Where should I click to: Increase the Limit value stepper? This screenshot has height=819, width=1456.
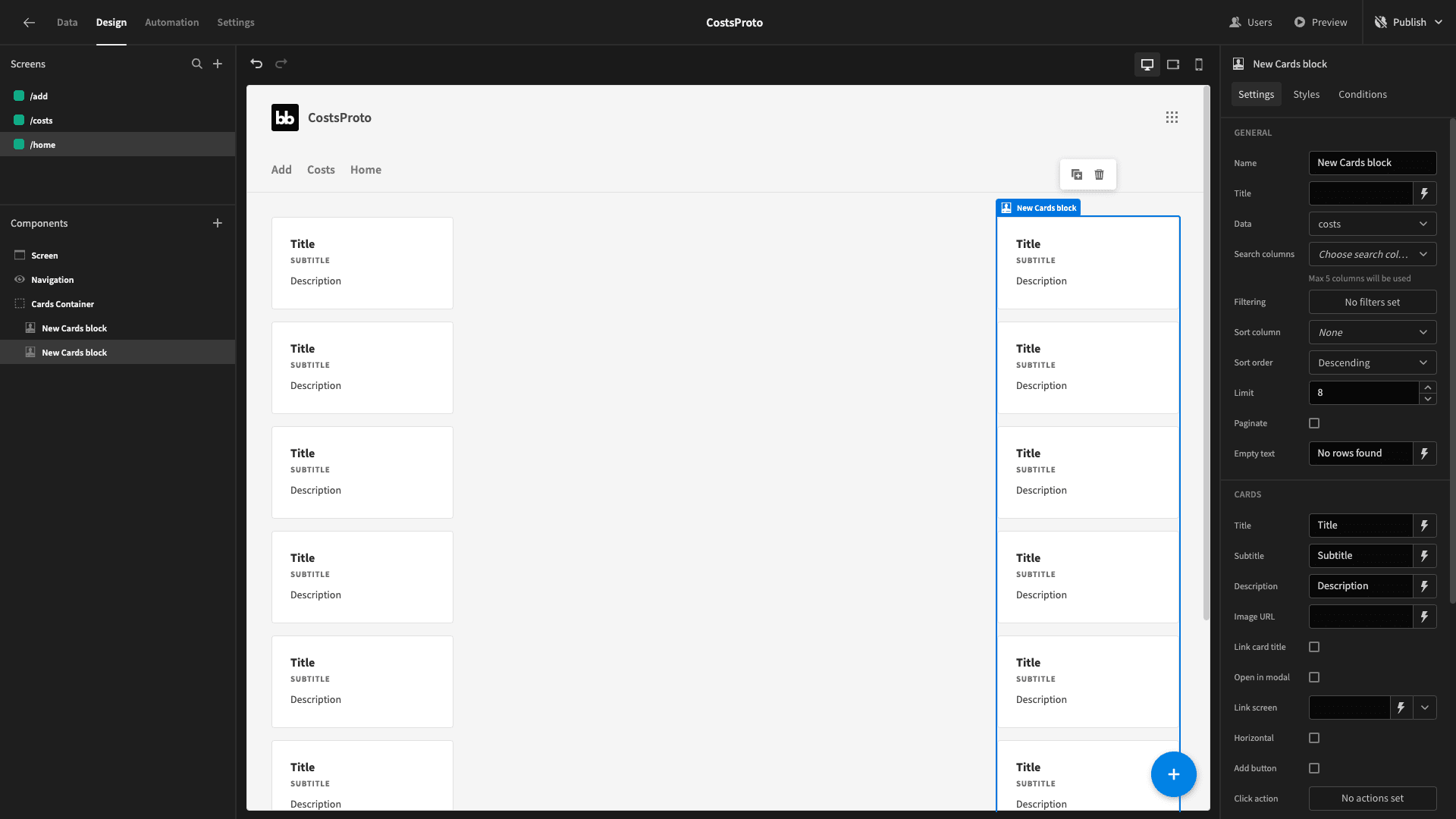tap(1427, 388)
